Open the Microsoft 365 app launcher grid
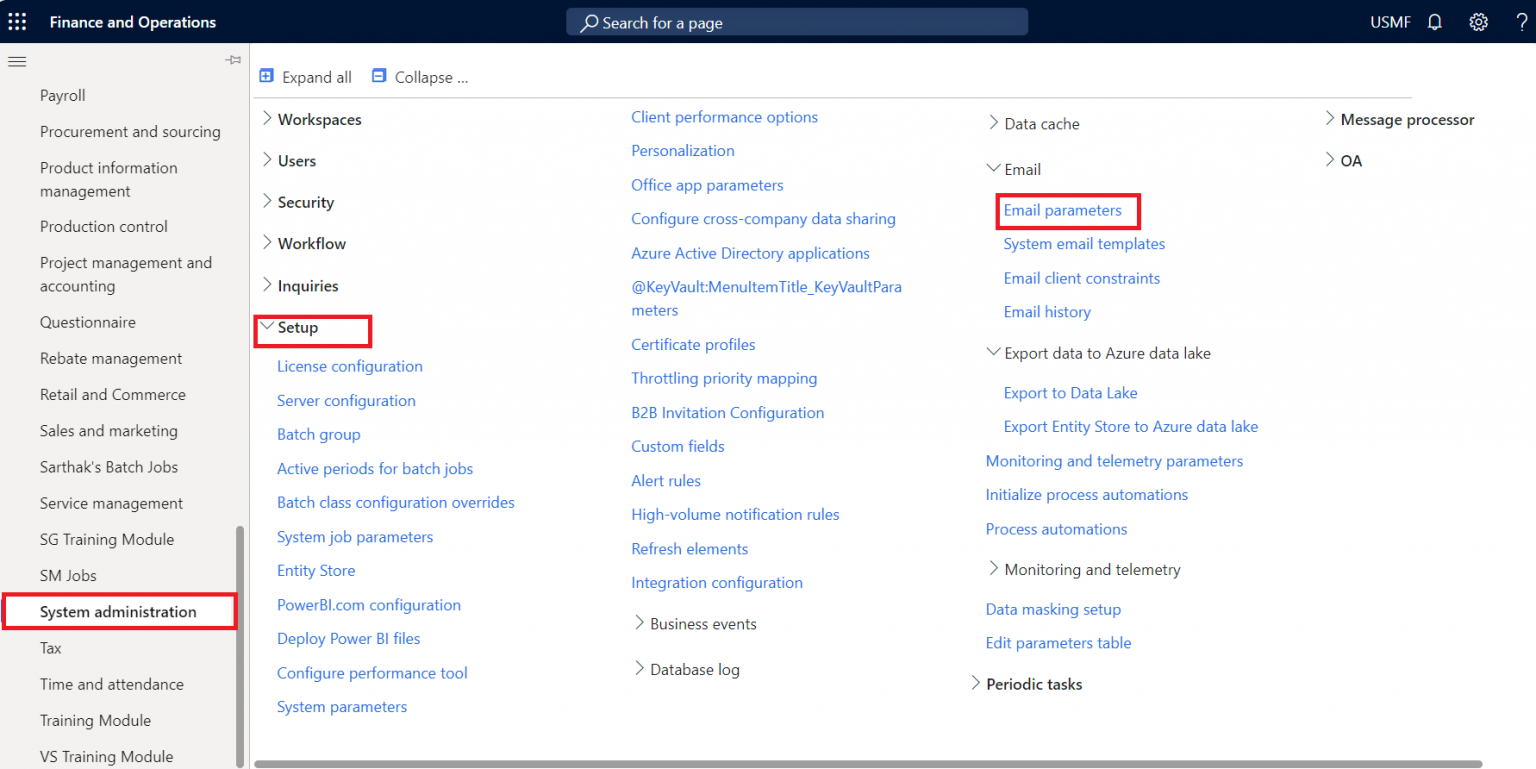The image size is (1536, 769). (16, 21)
